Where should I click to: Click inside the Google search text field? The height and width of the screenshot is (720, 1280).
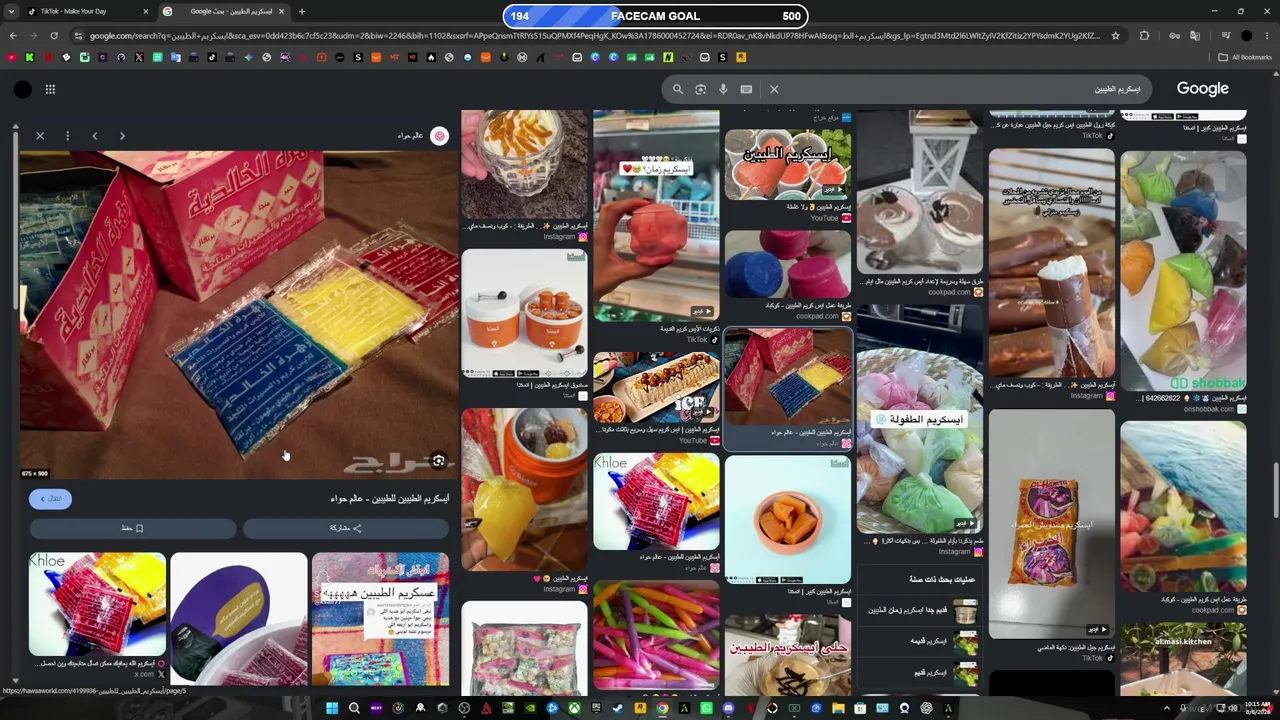(x=960, y=89)
